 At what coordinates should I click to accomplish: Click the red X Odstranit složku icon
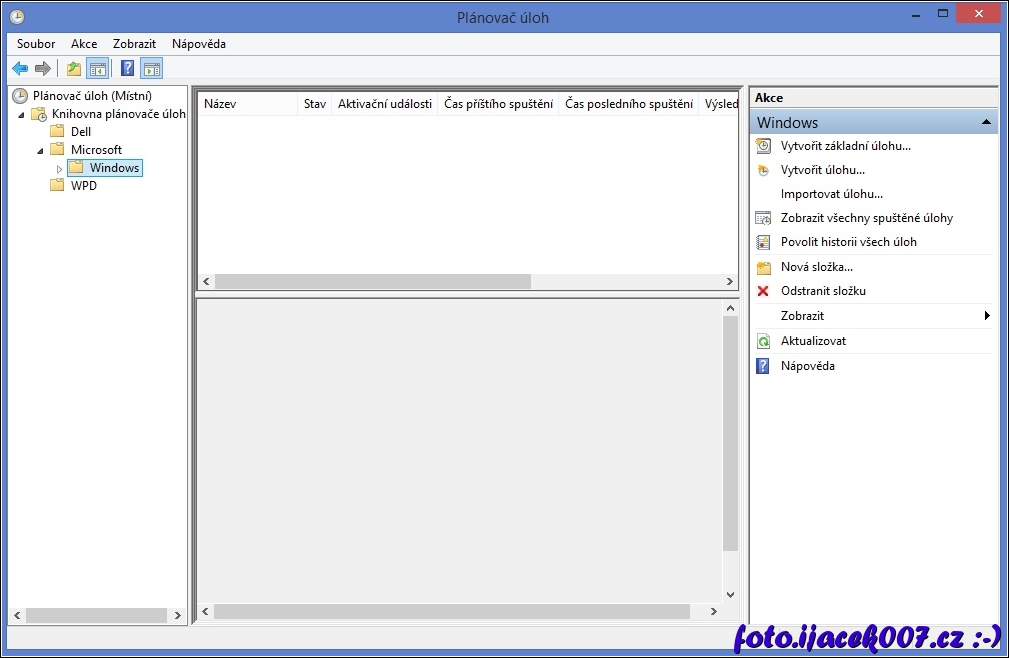(763, 291)
